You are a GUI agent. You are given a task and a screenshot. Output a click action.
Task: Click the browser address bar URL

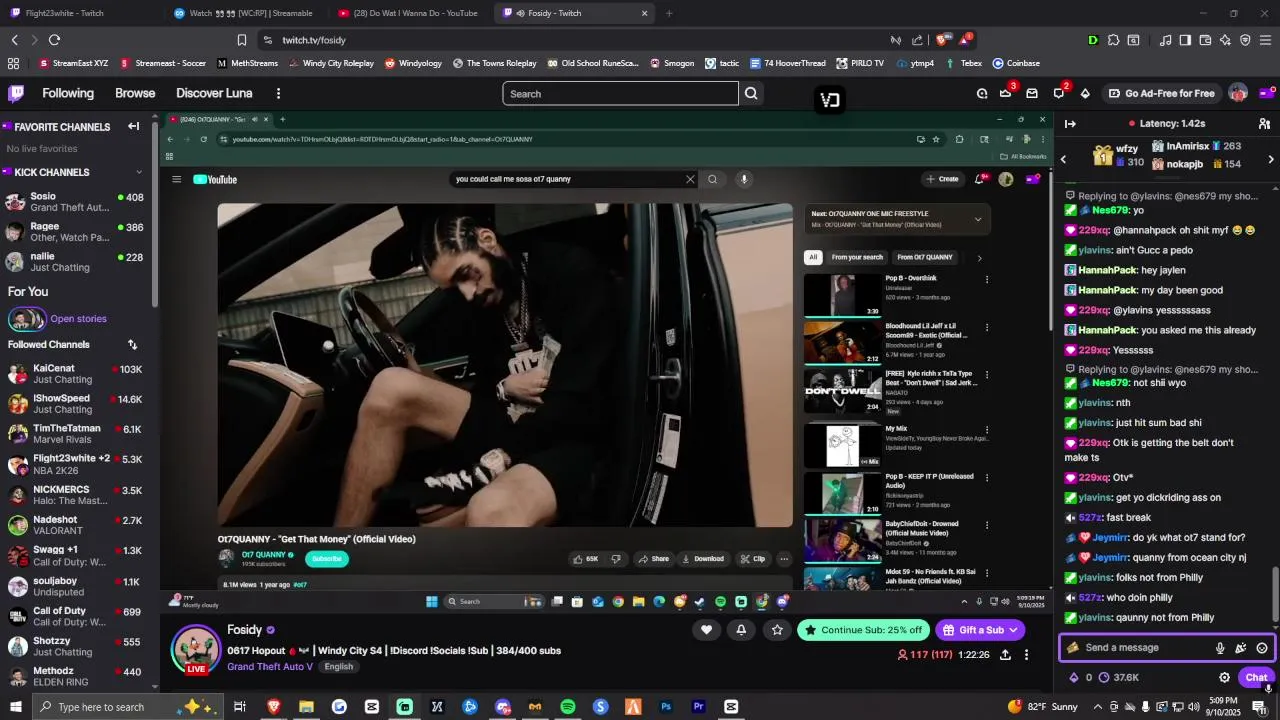pos(314,40)
